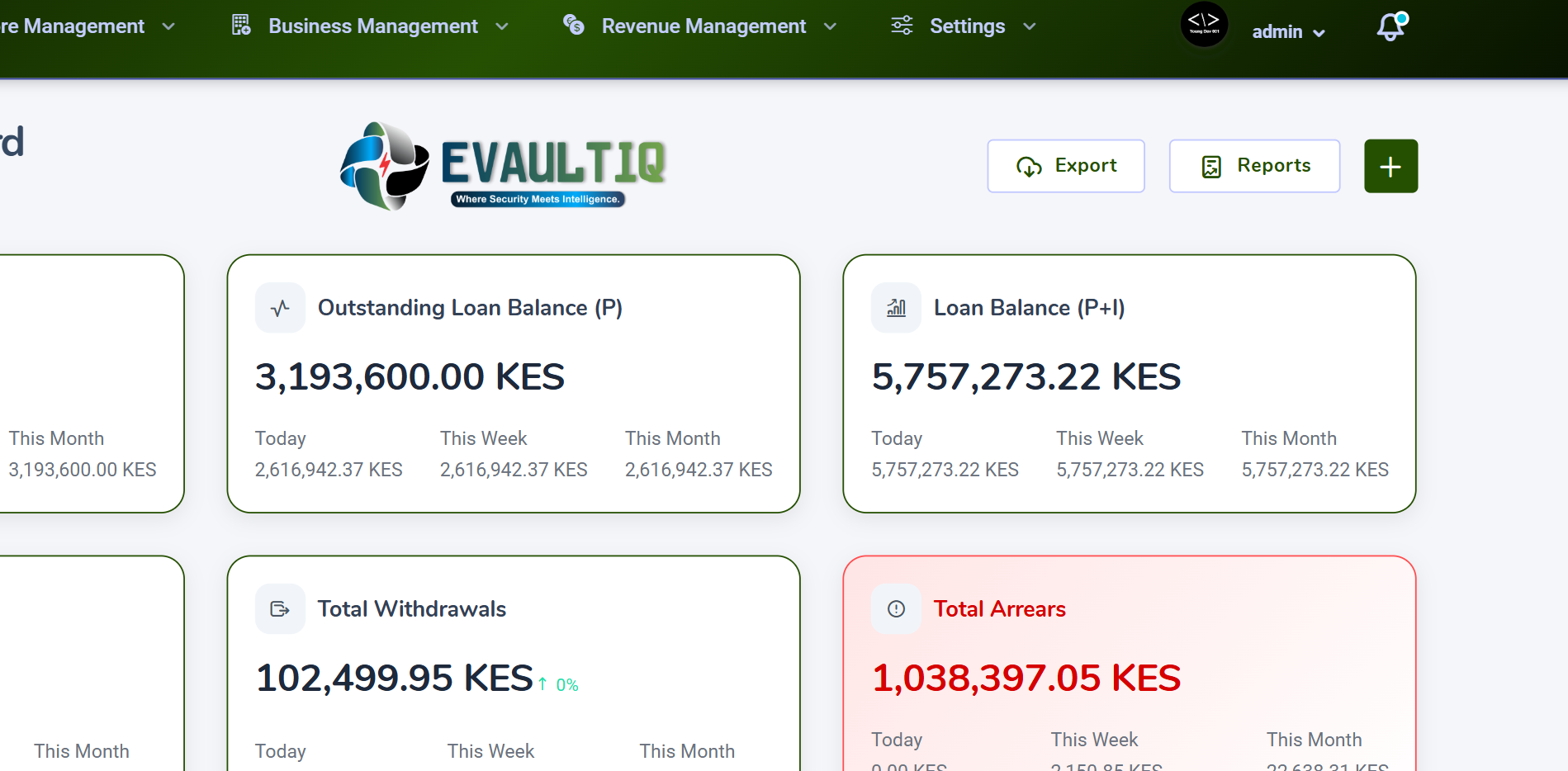This screenshot has height=771, width=1568.
Task: Click the 1,038,397.05 KES arrears amount
Action: click(x=1026, y=678)
